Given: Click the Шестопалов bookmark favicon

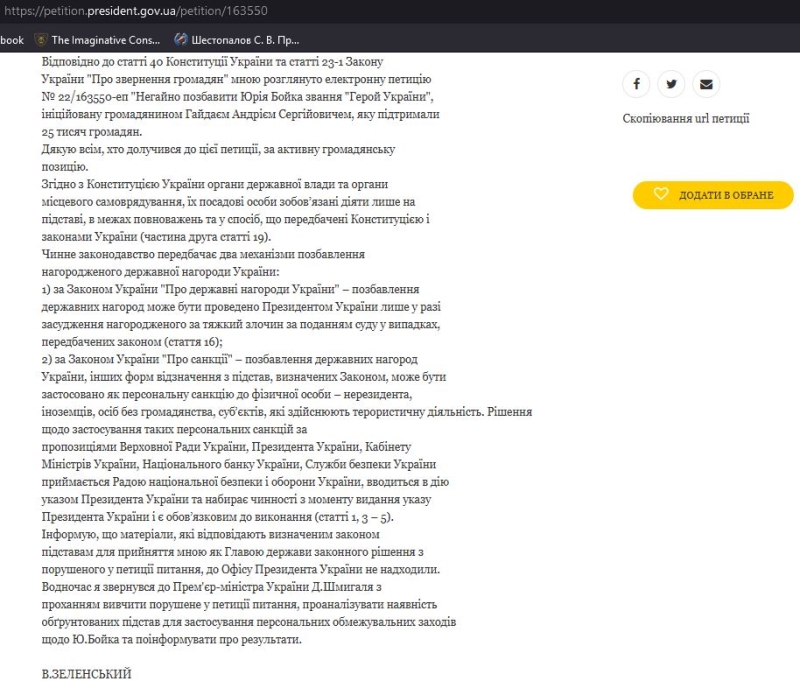Looking at the screenshot, I should 181,40.
